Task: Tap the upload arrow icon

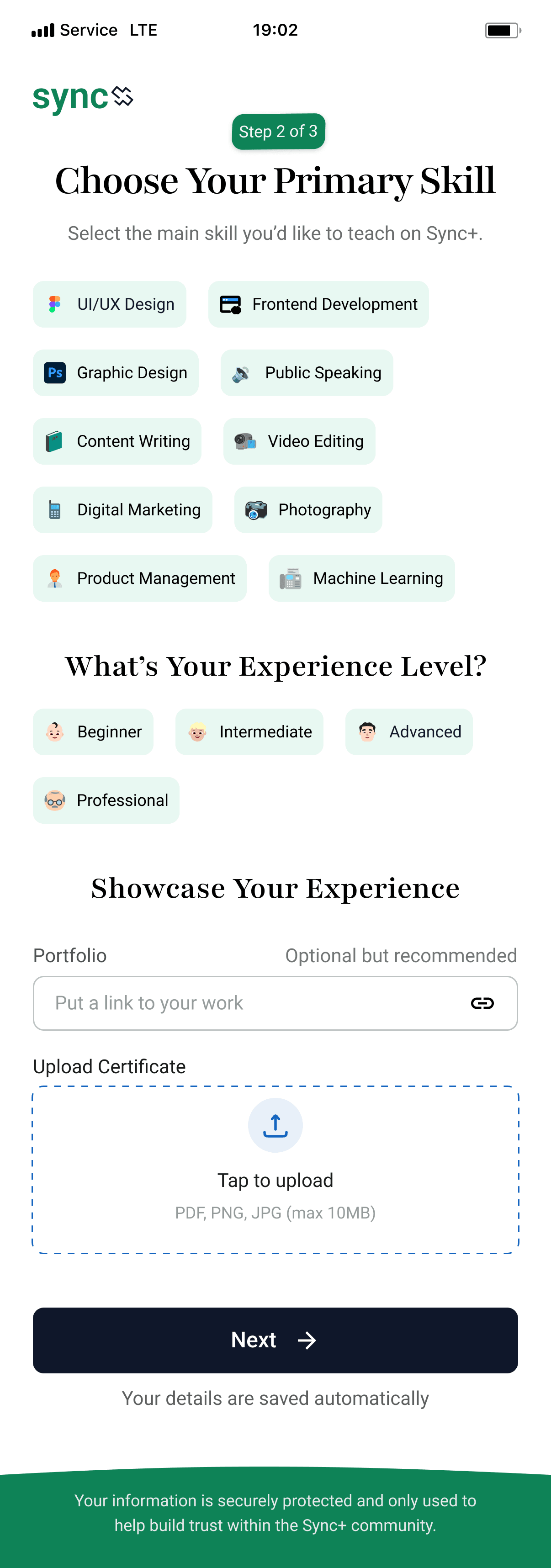Action: (275, 1125)
